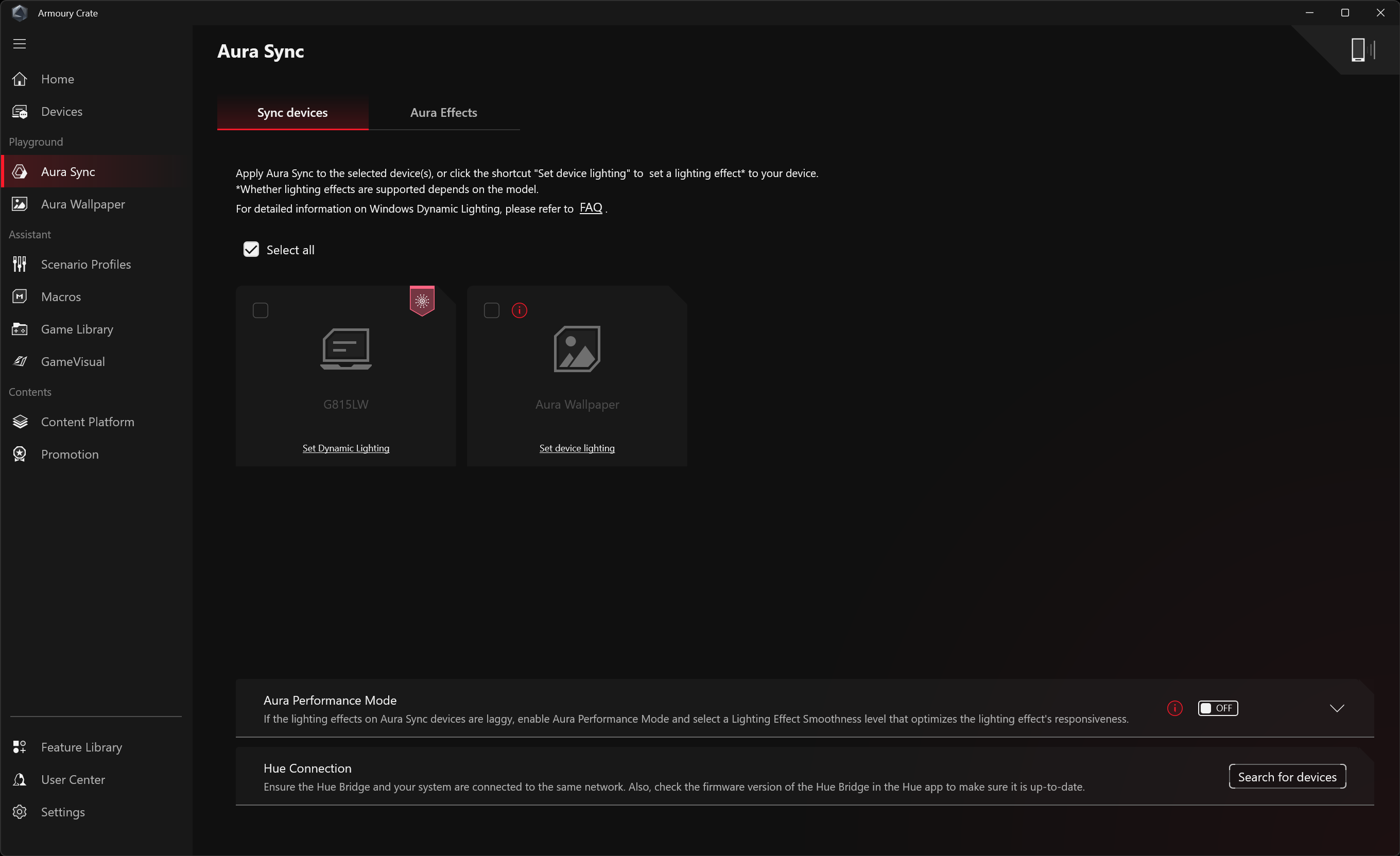
Task: Open the FAQ link
Action: 591,208
